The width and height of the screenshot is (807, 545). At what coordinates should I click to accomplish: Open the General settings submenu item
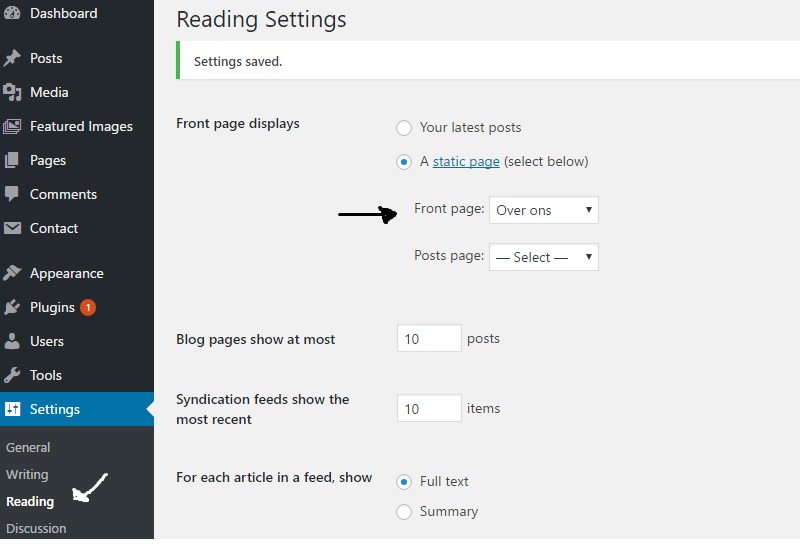(x=28, y=448)
